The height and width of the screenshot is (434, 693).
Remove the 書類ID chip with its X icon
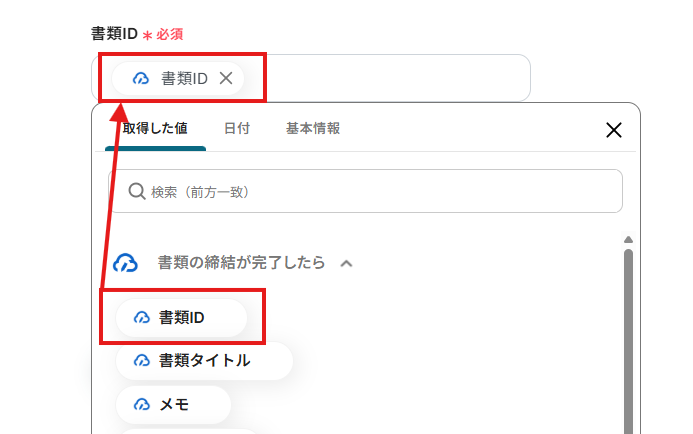226,78
